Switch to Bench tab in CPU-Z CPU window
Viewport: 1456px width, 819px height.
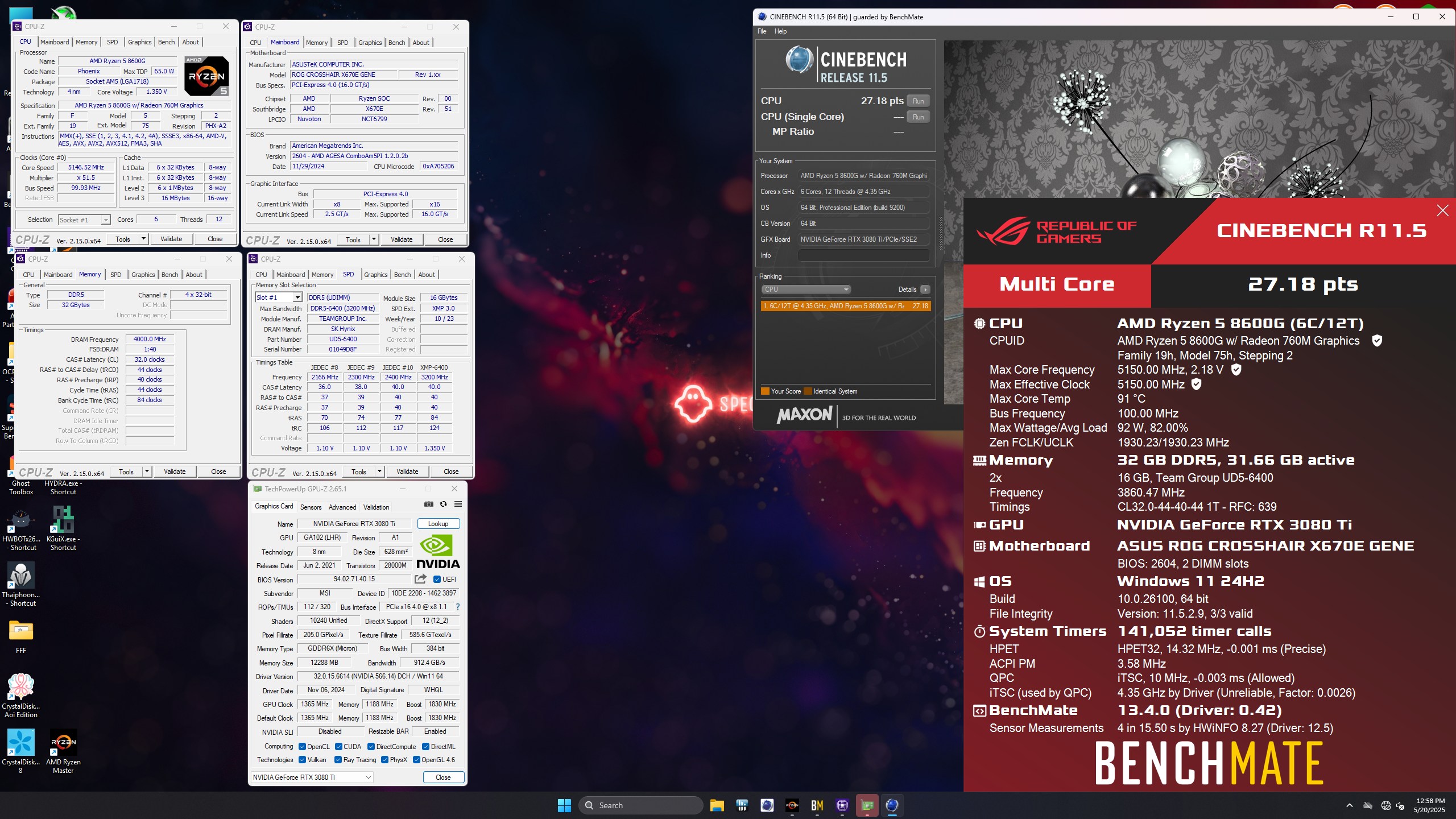167,42
